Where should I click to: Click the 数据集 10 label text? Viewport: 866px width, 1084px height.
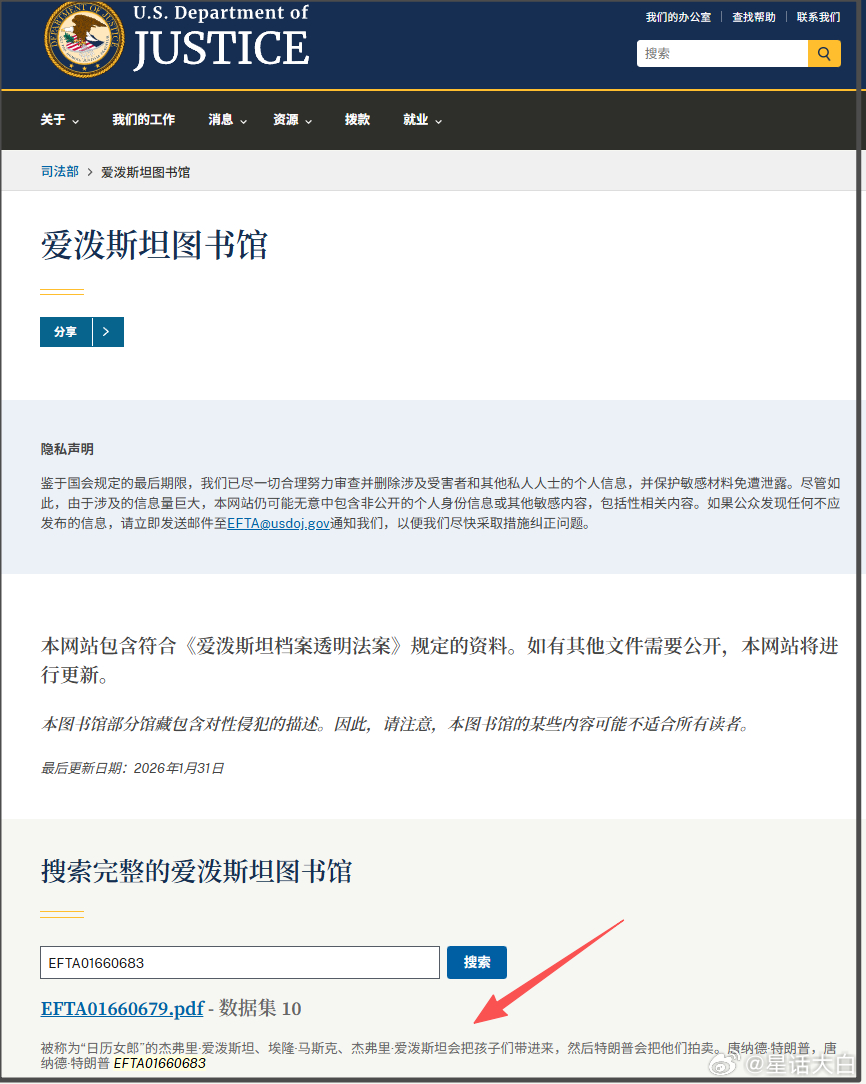[260, 1009]
